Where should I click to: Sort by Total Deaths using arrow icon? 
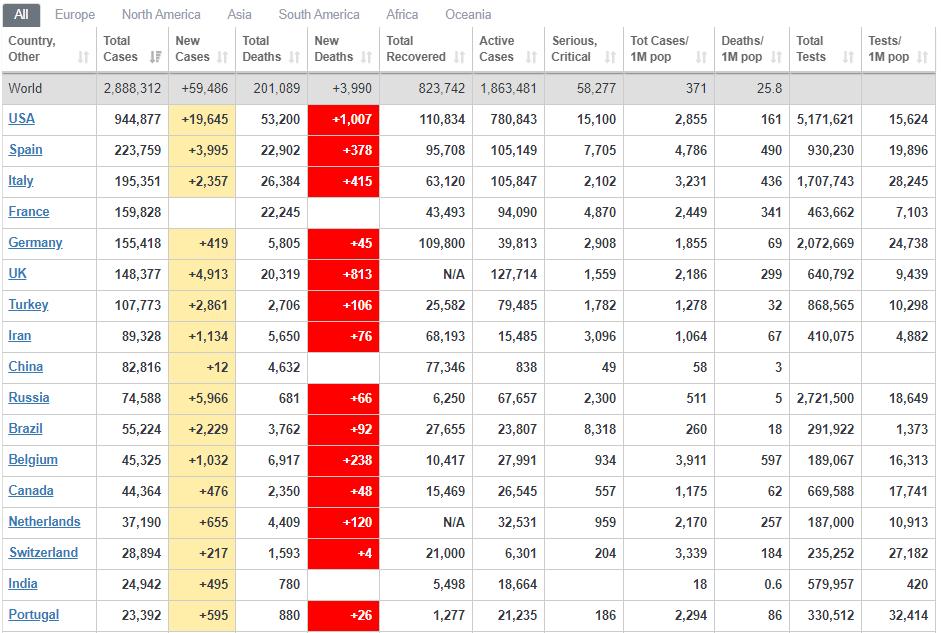pos(296,57)
